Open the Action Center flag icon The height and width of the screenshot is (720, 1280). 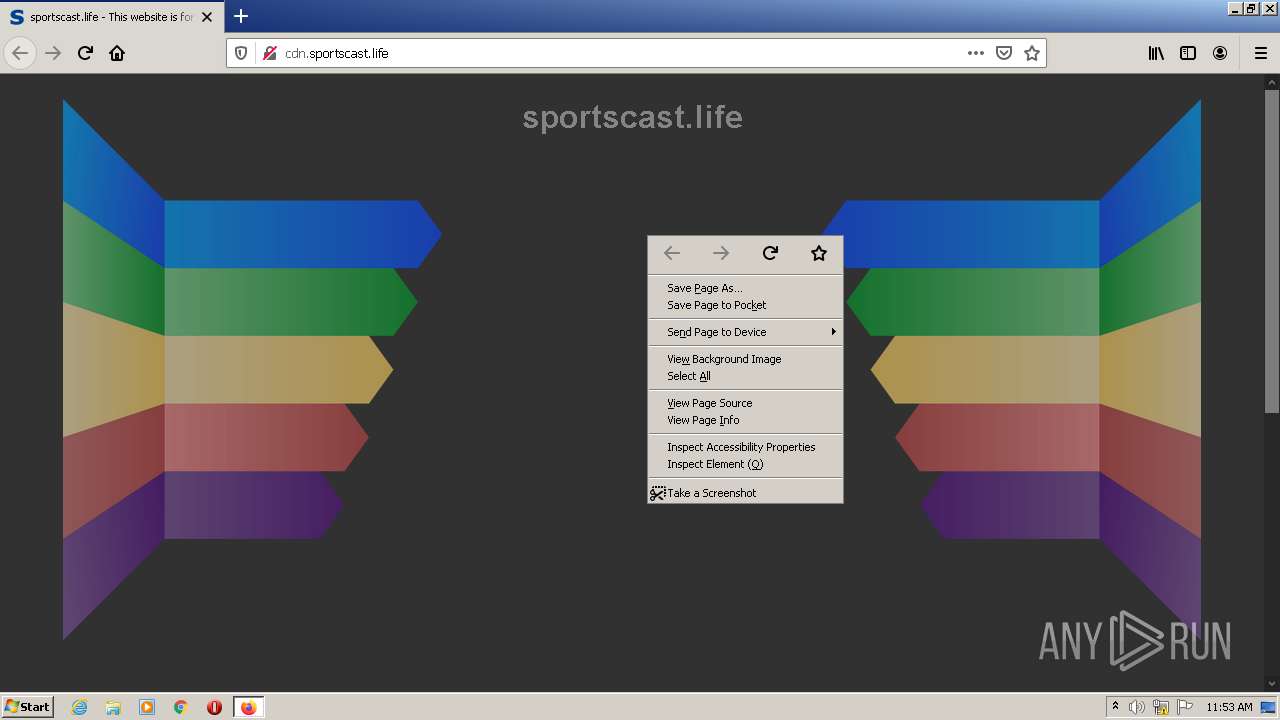tap(1185, 707)
